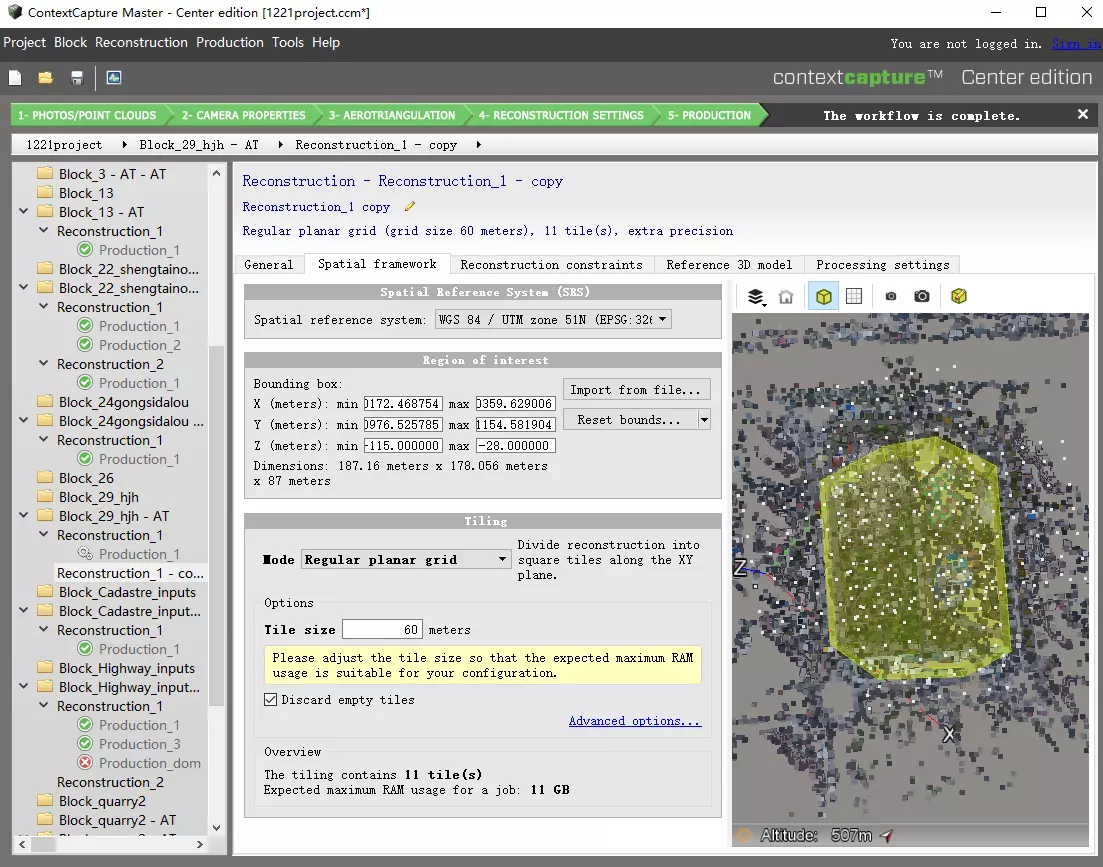Viewport: 1103px width, 867px height.
Task: Open the layers display menu in 3D view
Action: (755, 297)
